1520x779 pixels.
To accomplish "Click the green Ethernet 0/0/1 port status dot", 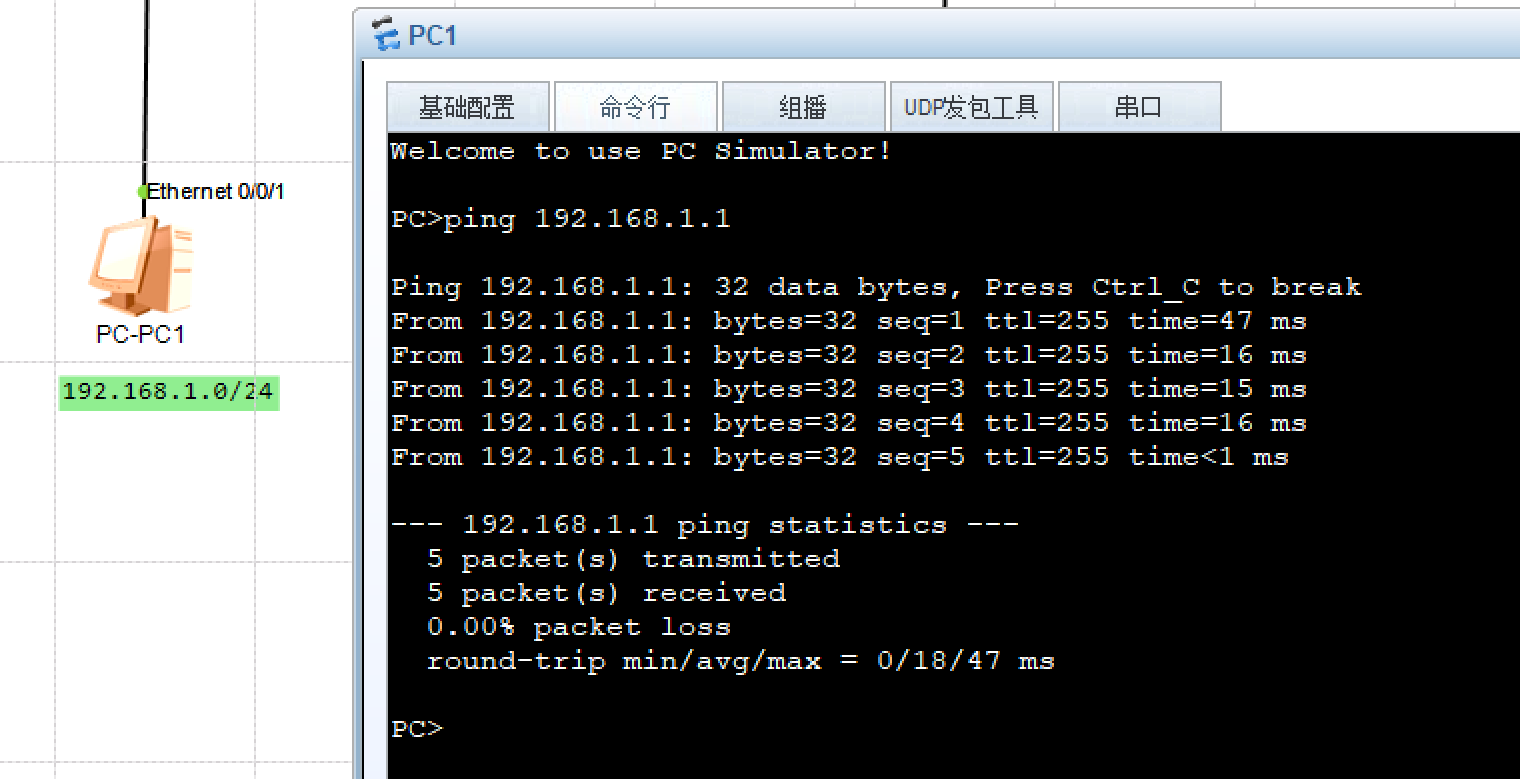I will point(143,191).
